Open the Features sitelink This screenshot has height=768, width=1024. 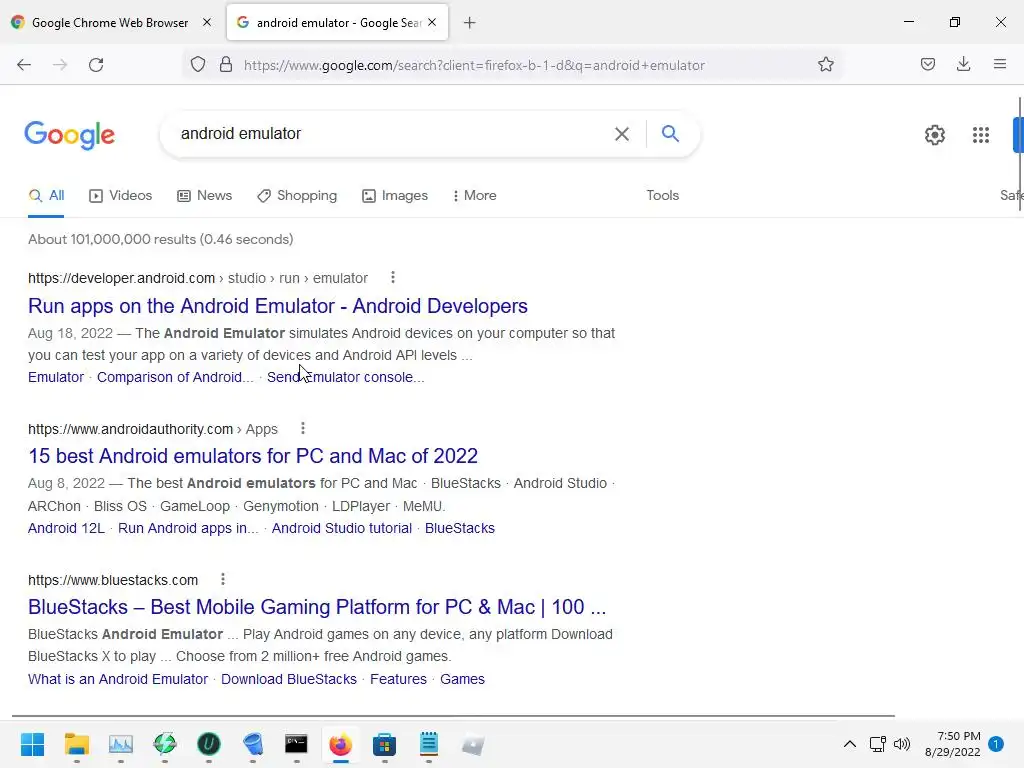[398, 679]
